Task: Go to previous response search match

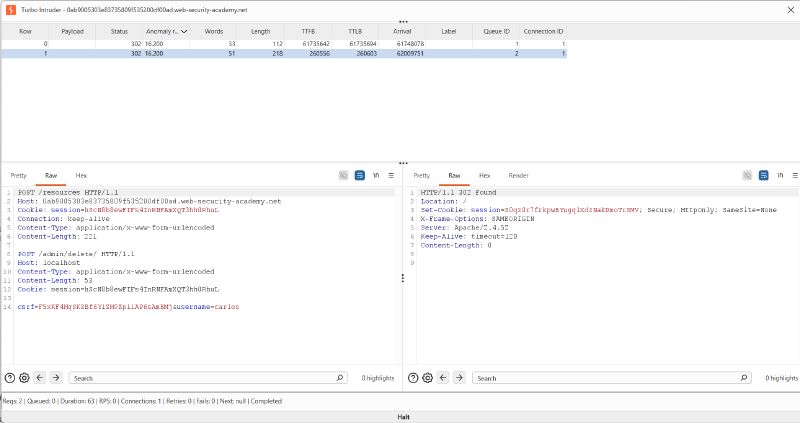Action: 443,378
